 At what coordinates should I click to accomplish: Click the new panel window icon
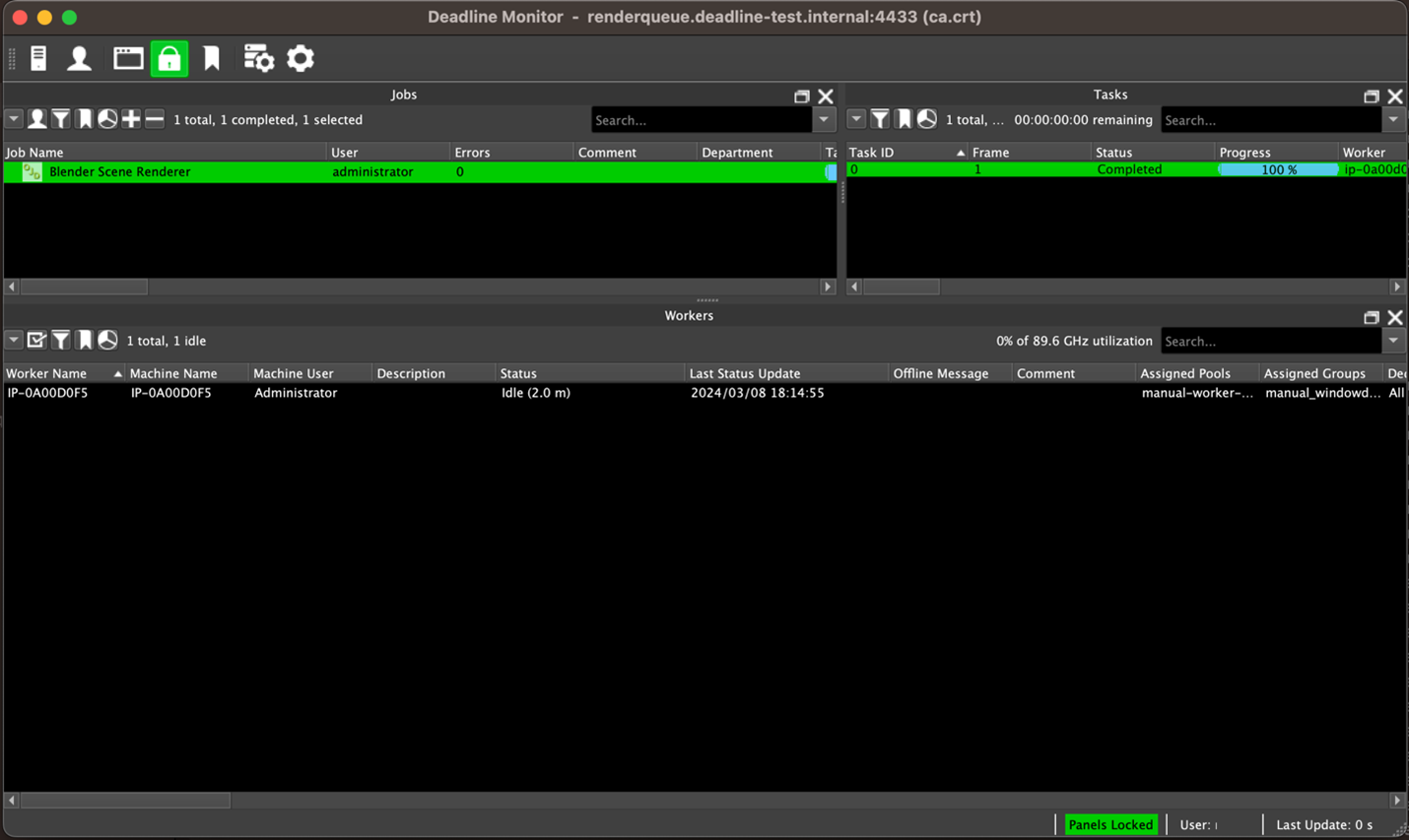tap(128, 58)
